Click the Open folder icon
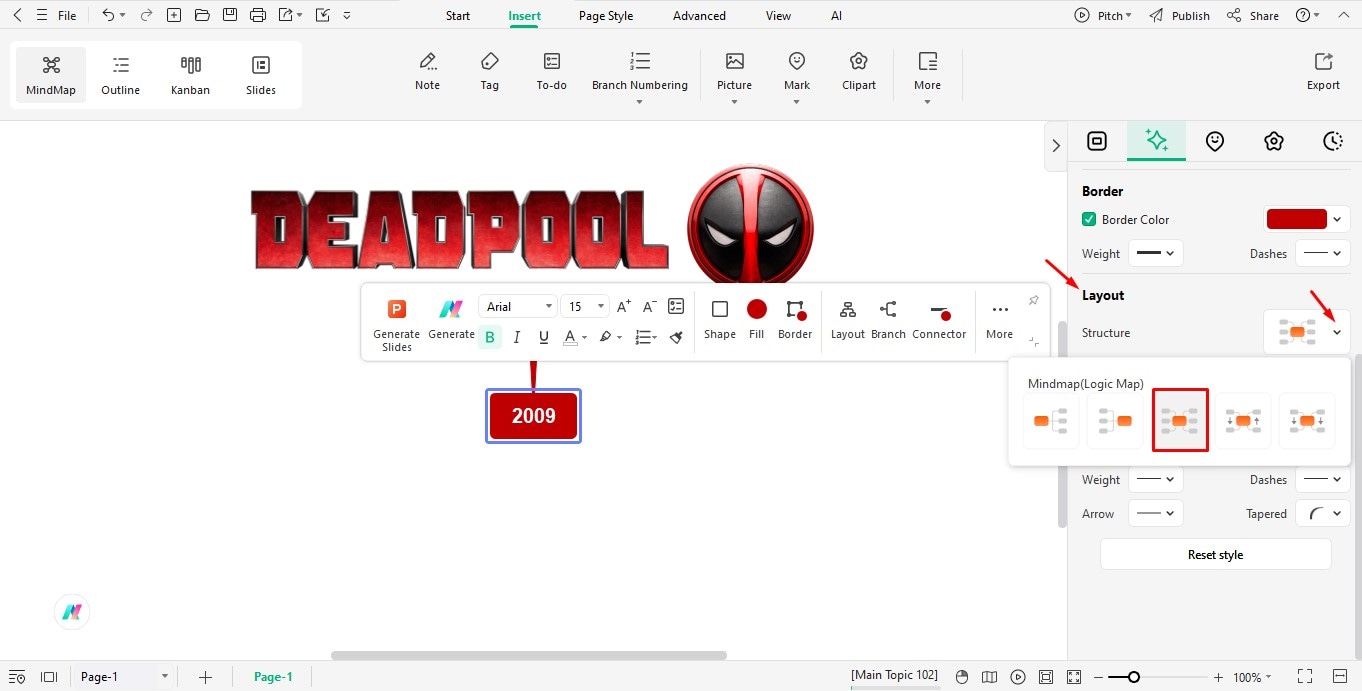Viewport: 1362px width, 691px height. pos(202,15)
